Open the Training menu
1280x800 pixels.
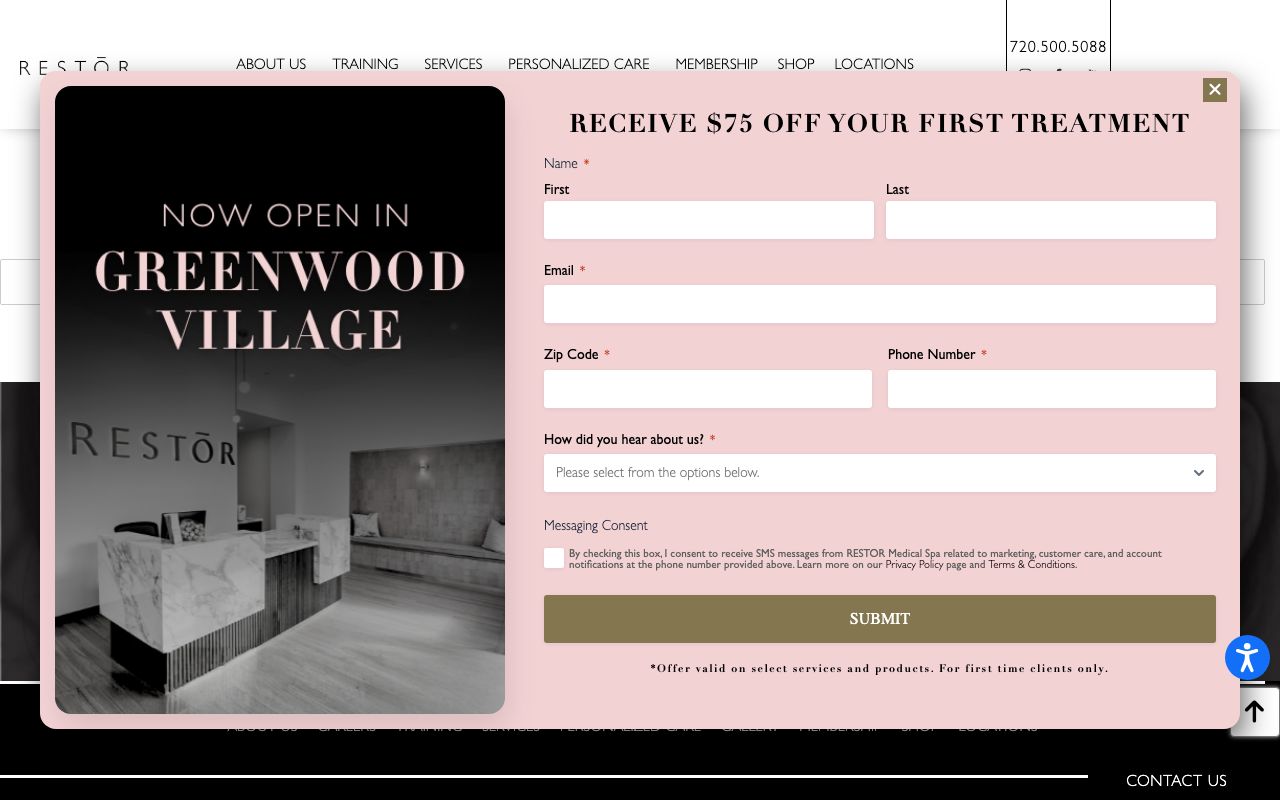(x=365, y=64)
